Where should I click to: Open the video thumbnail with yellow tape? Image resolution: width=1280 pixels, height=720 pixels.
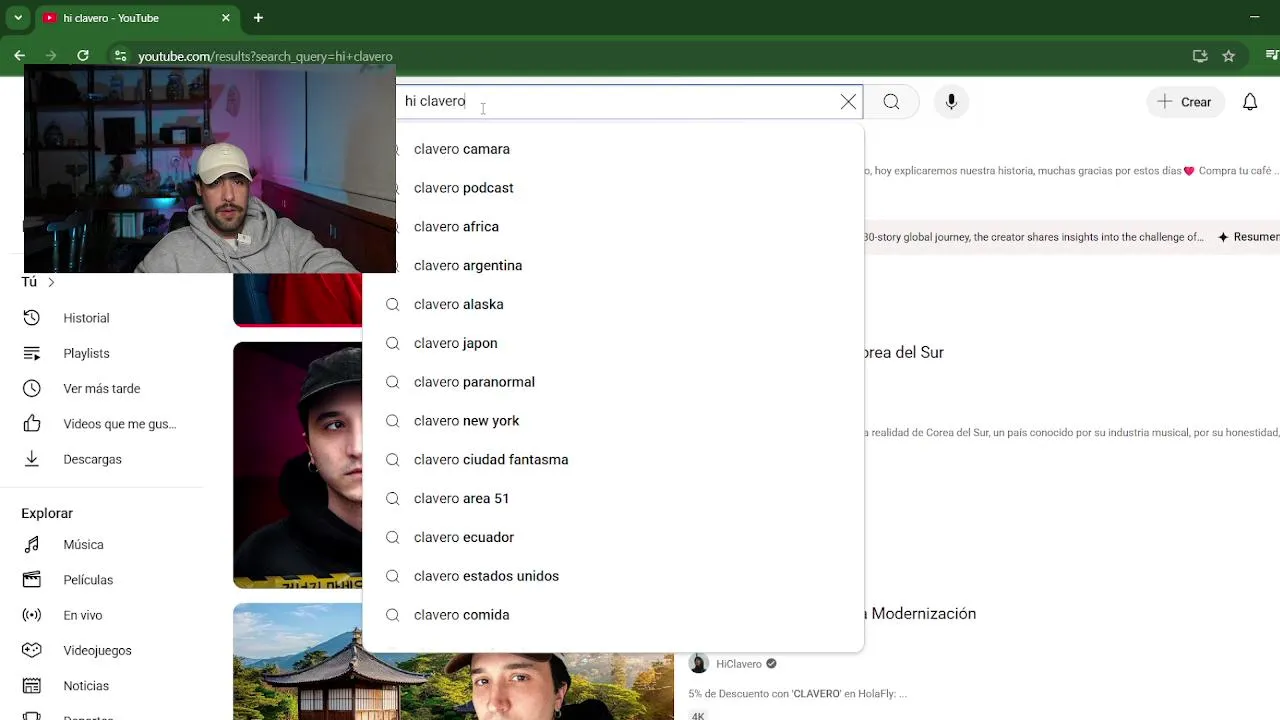pyautogui.click(x=298, y=465)
